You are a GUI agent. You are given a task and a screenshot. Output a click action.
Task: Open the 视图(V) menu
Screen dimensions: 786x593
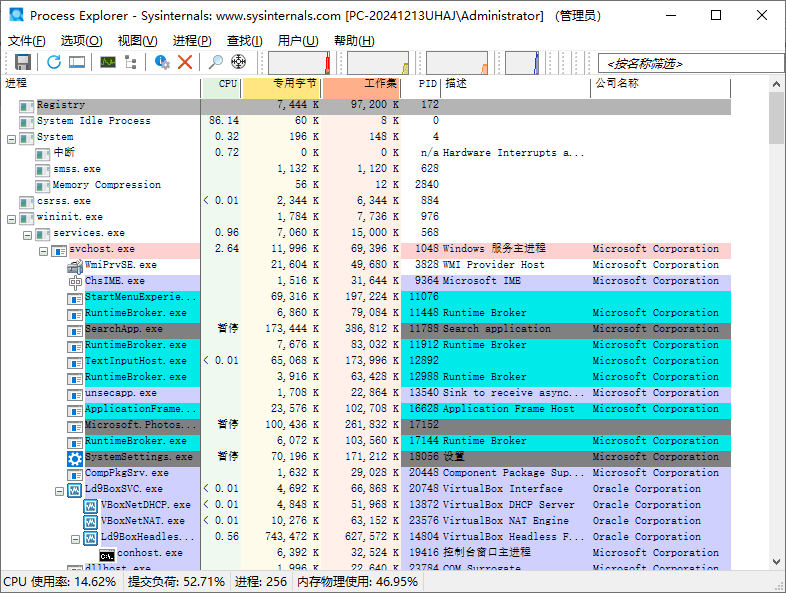pos(137,41)
